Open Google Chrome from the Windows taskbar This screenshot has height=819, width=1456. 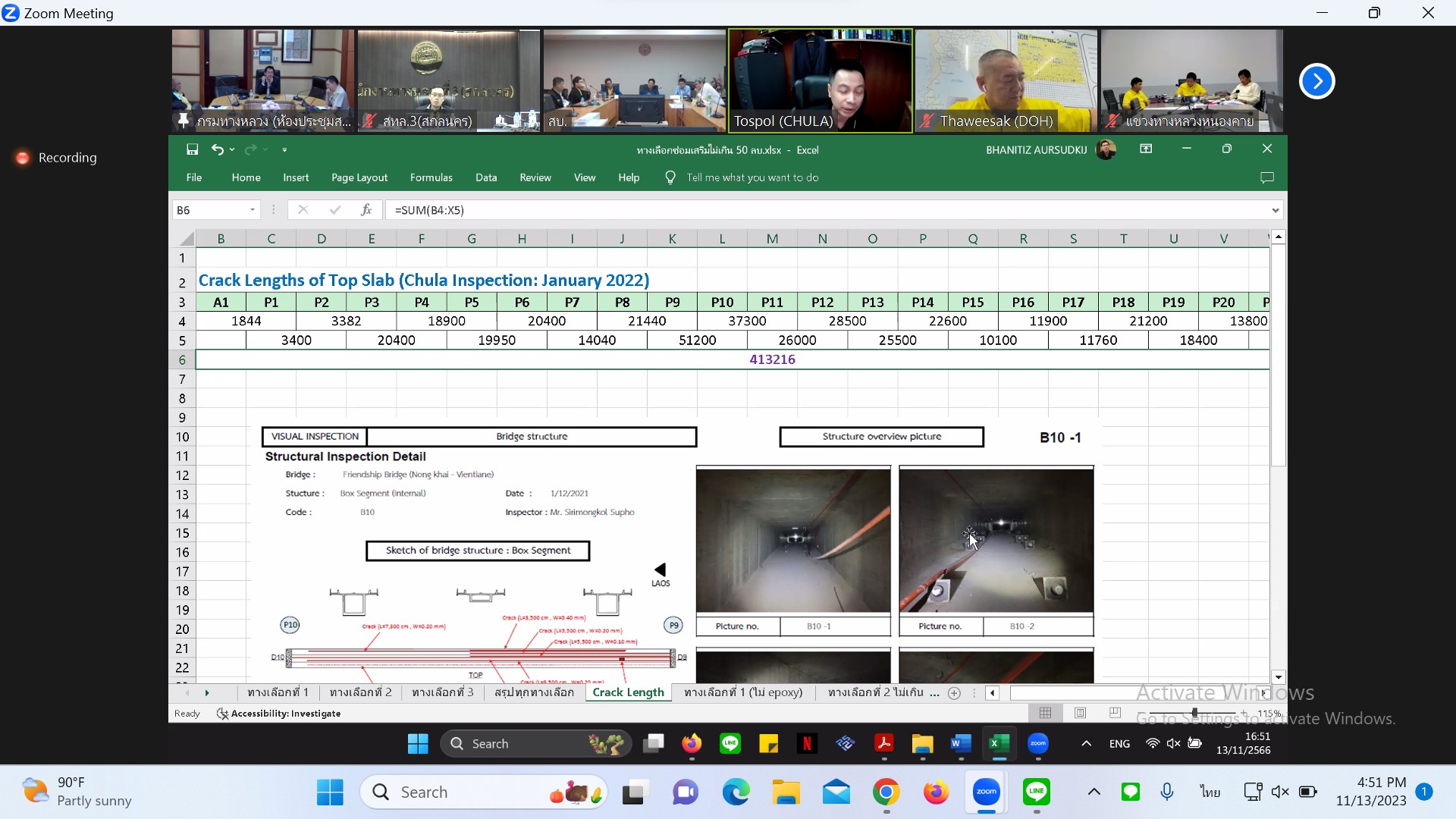(886, 792)
